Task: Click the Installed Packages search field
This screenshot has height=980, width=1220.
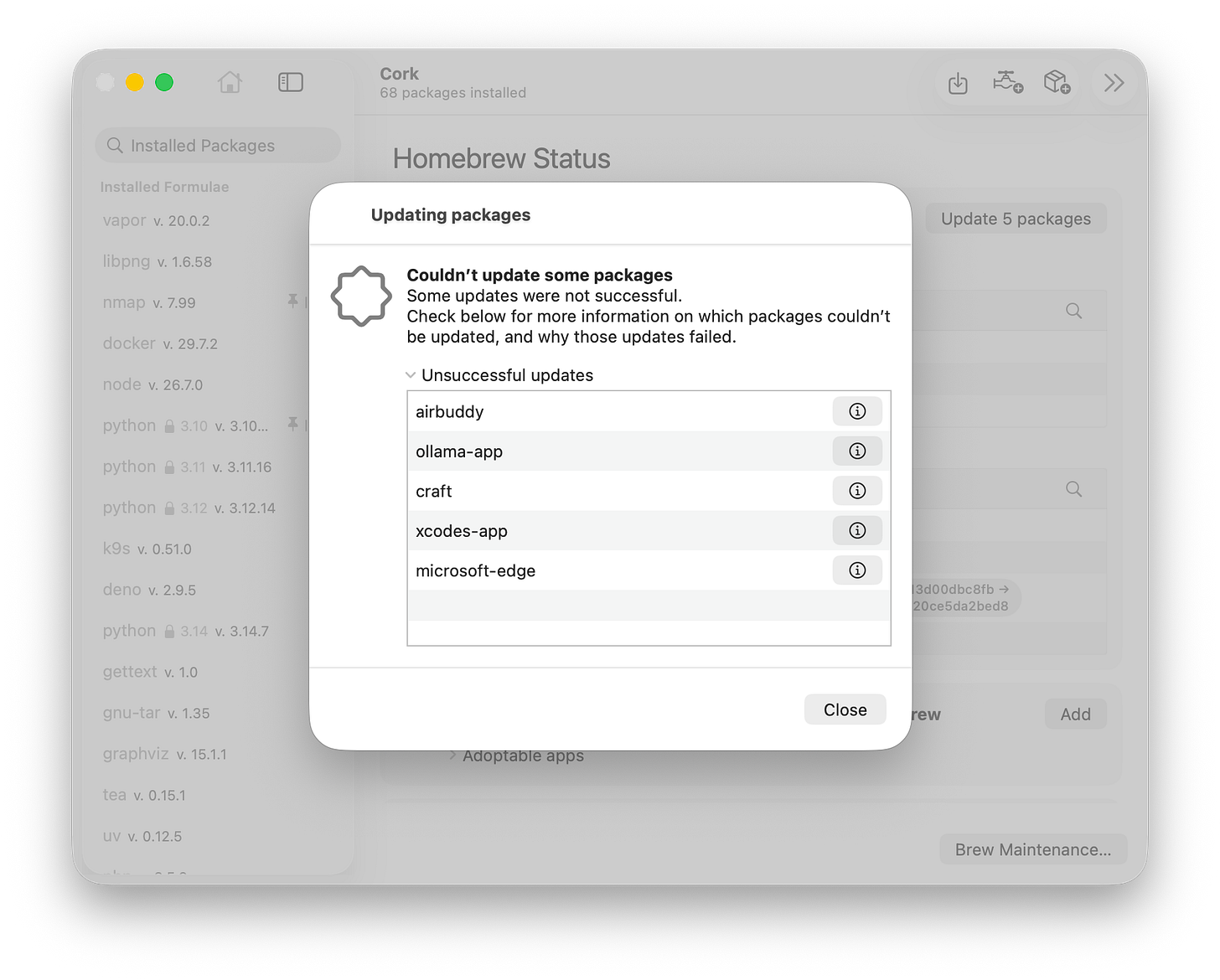Action: click(x=218, y=146)
